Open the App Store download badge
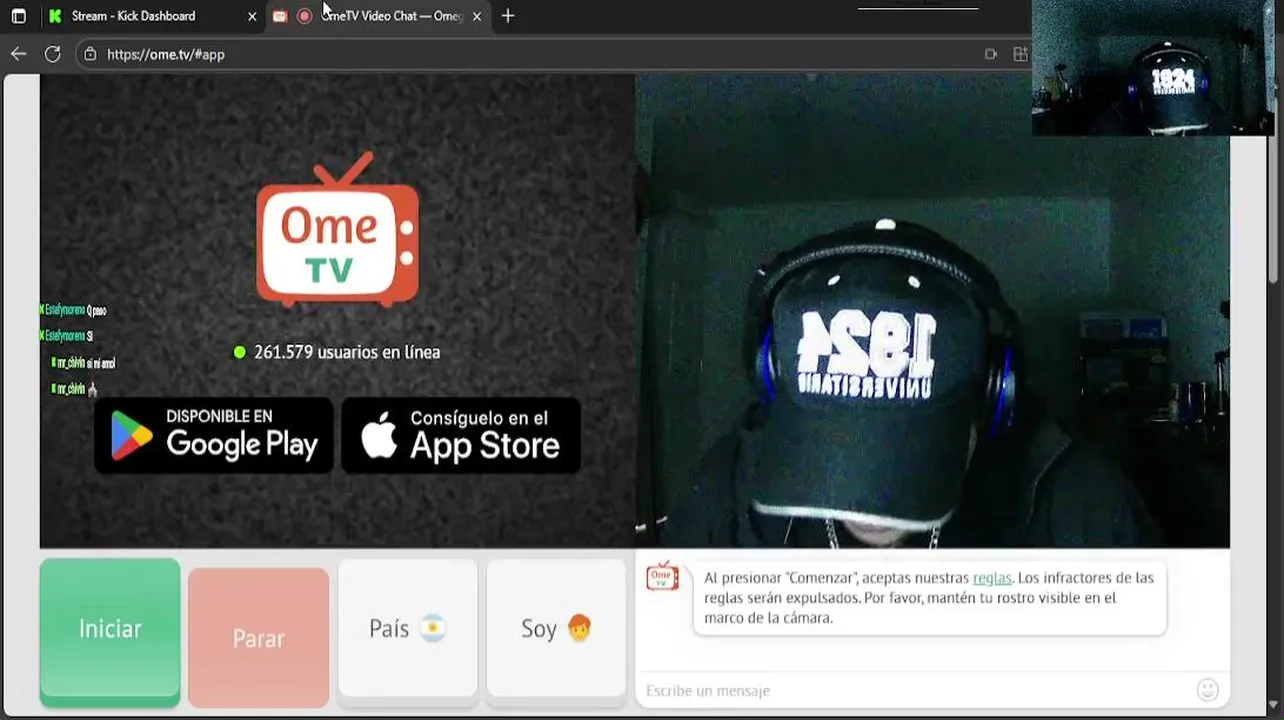 click(461, 435)
